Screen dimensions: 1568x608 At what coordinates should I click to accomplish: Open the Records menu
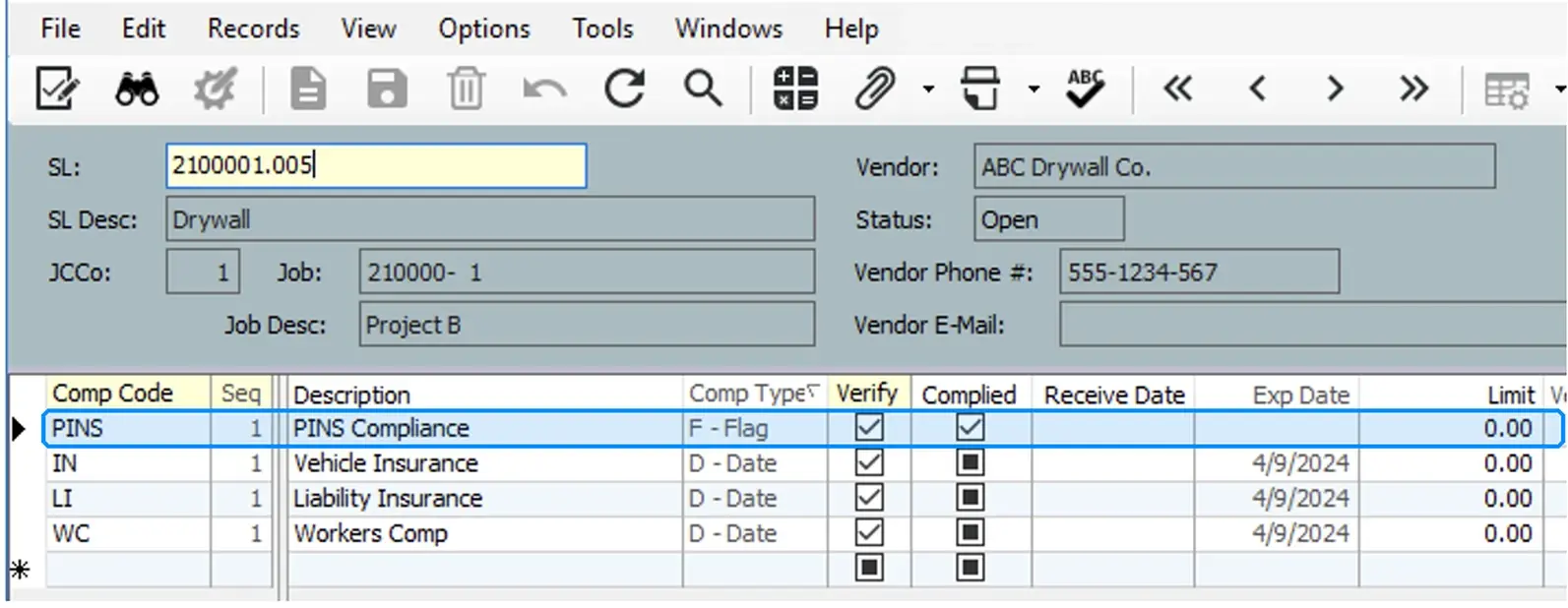(253, 29)
